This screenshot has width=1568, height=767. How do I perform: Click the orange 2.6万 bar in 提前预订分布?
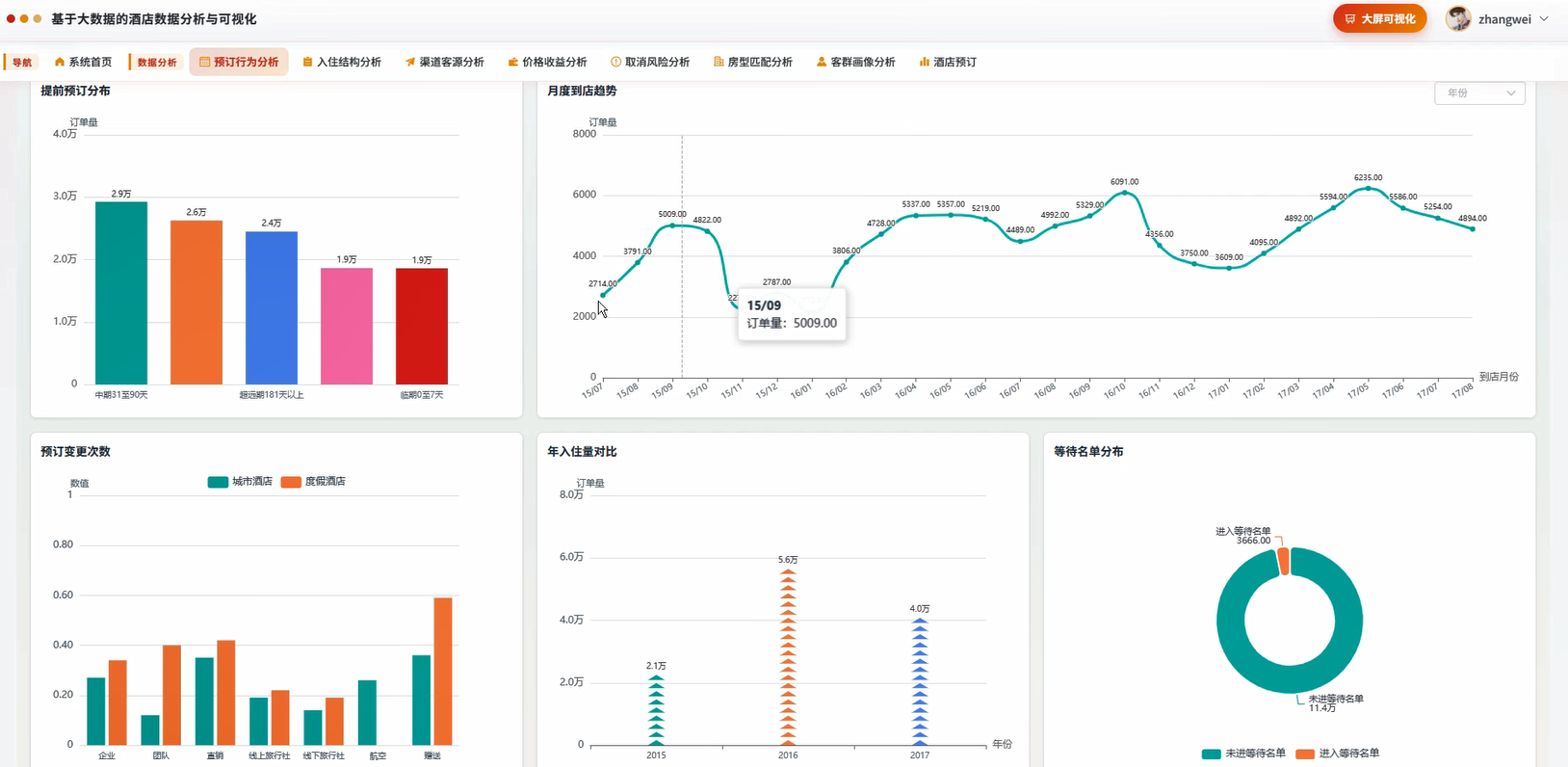click(x=196, y=303)
